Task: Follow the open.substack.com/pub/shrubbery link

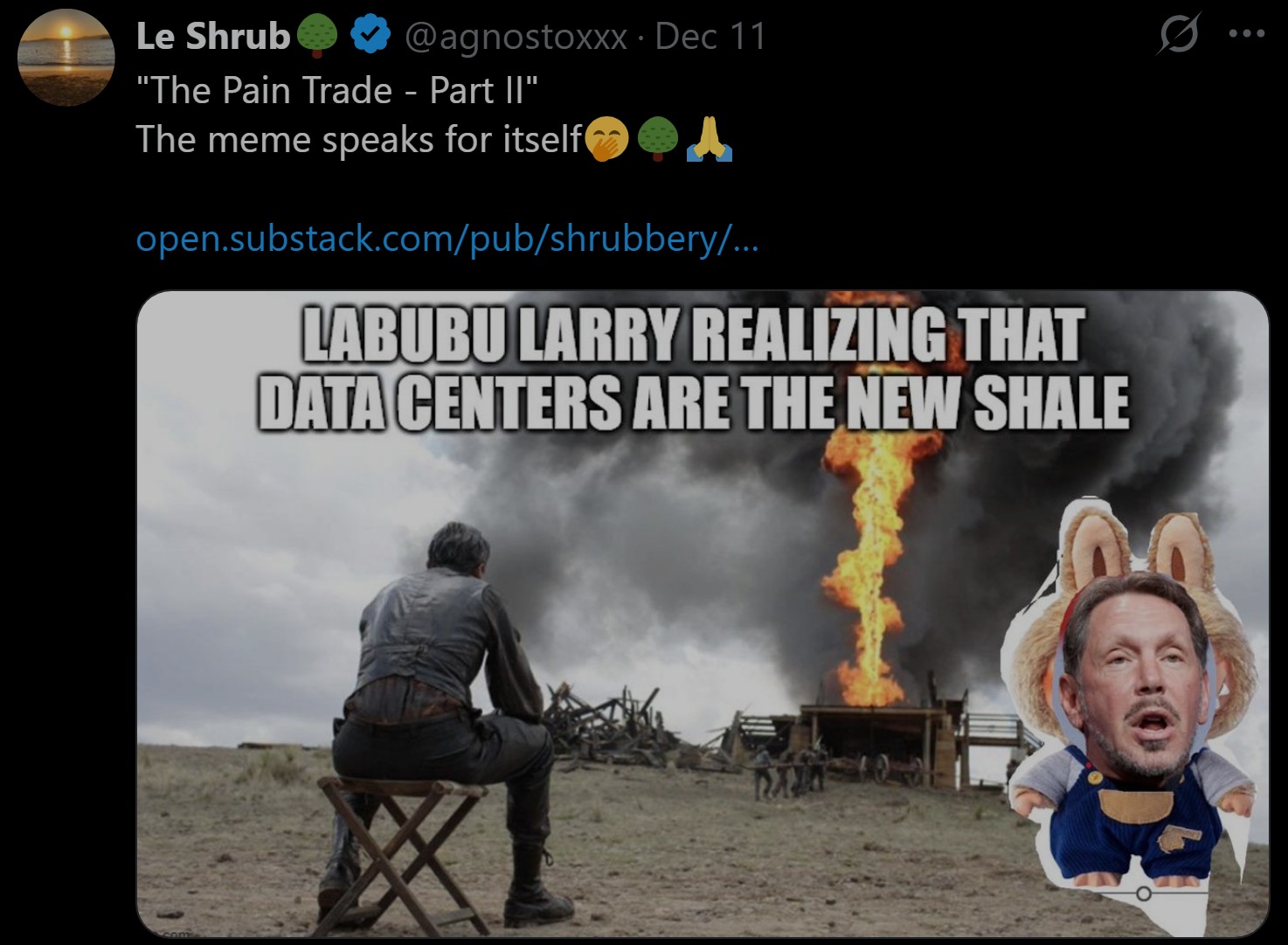Action: tap(447, 238)
